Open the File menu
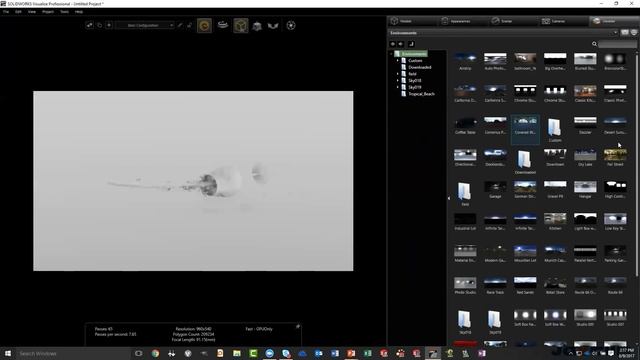This screenshot has height=360, width=640. (x=6, y=12)
